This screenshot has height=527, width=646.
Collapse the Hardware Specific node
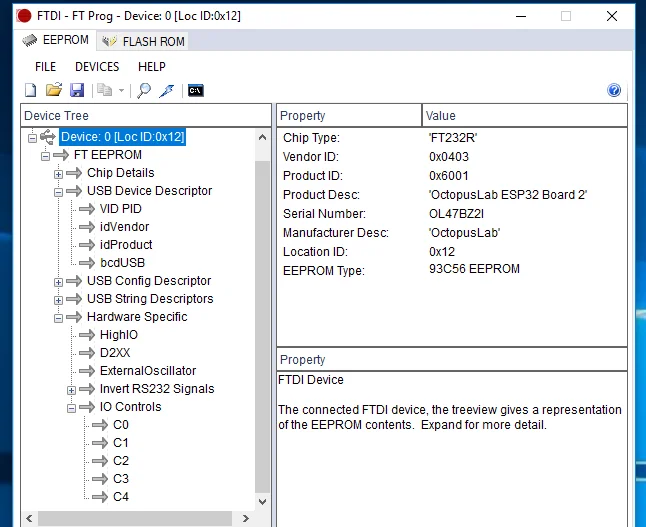tap(59, 318)
